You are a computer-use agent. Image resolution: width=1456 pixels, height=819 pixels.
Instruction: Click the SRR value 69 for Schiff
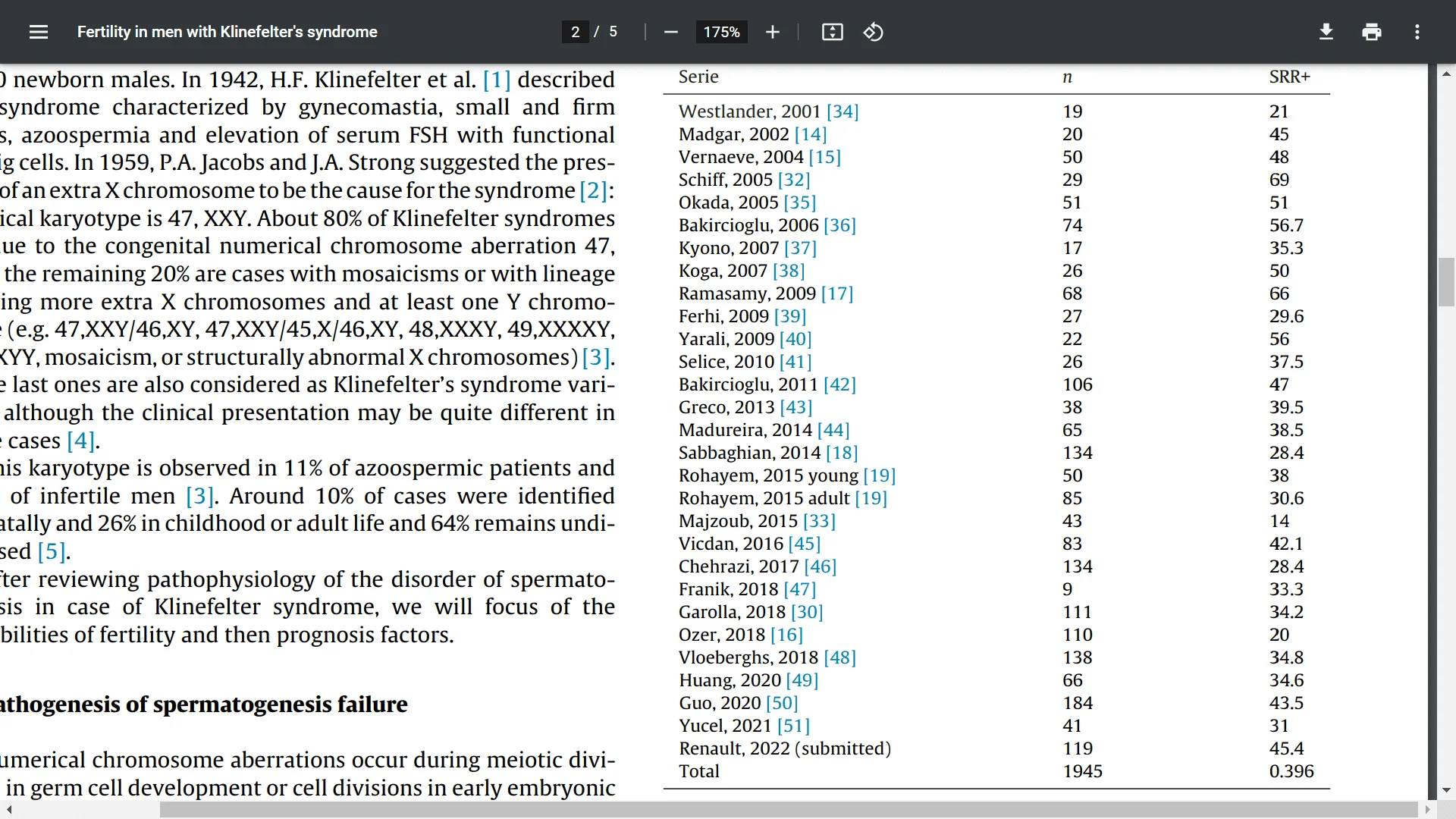pos(1279,180)
